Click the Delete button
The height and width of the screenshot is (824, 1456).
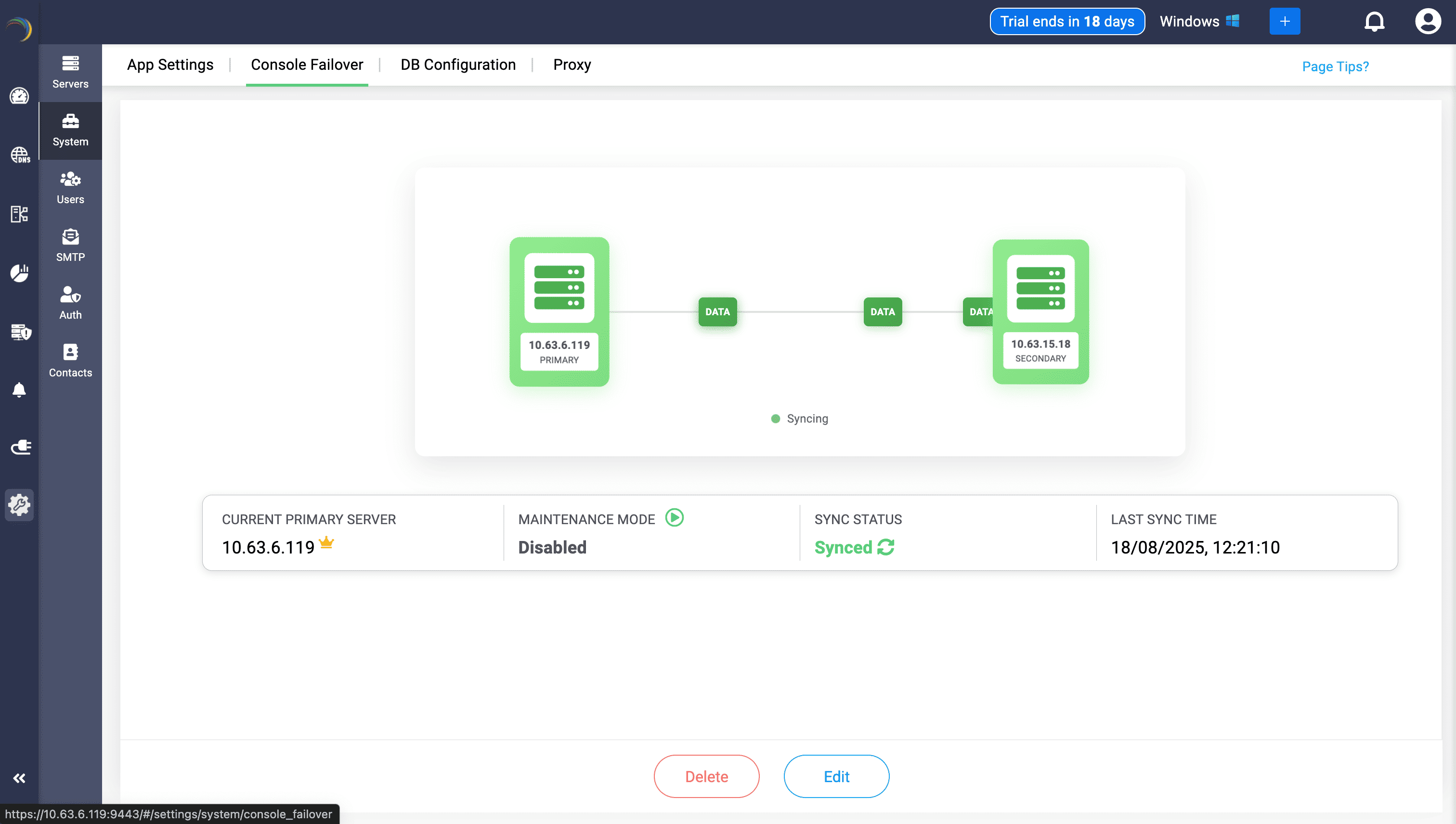click(x=706, y=776)
